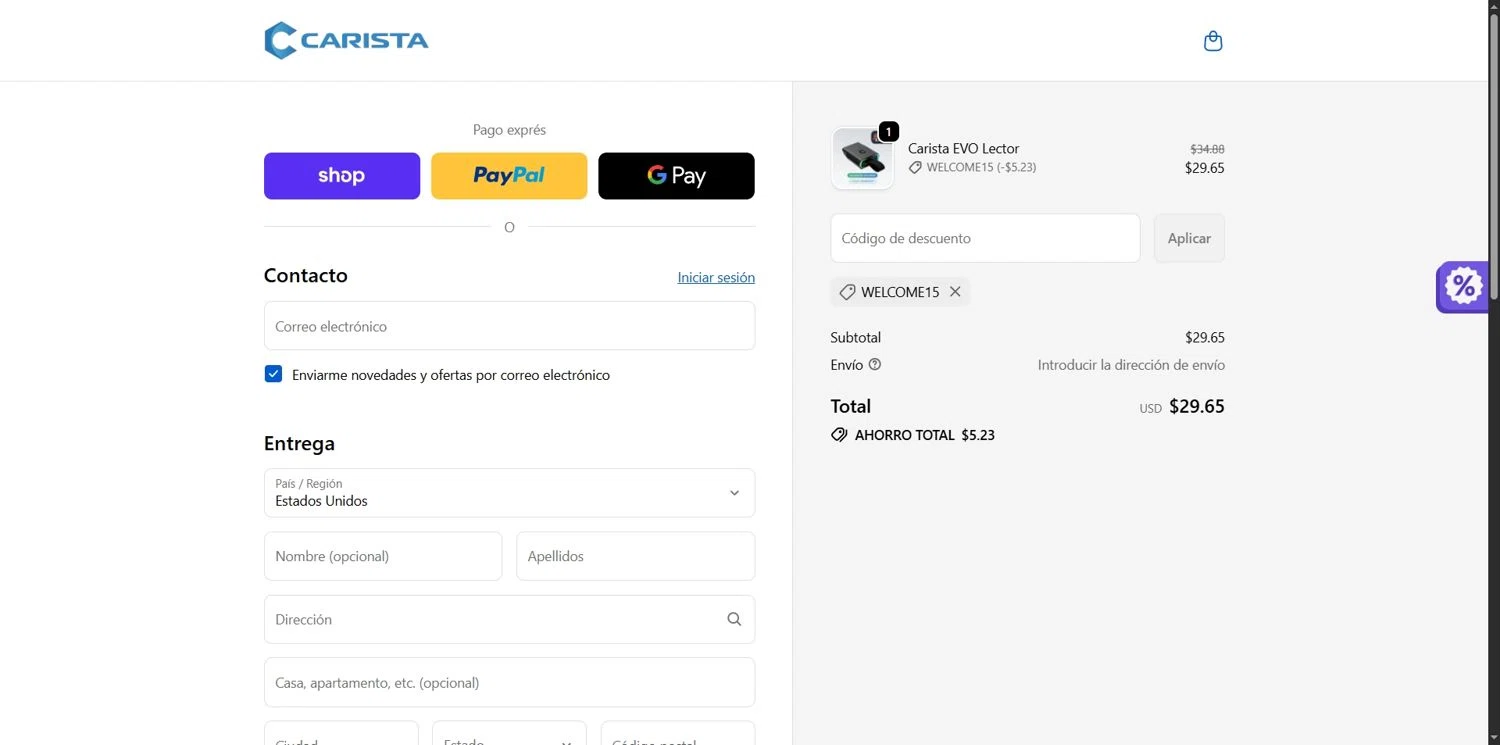Click the Carista EVO Lector product name
Image resolution: width=1500 pixels, height=745 pixels.
click(x=963, y=148)
